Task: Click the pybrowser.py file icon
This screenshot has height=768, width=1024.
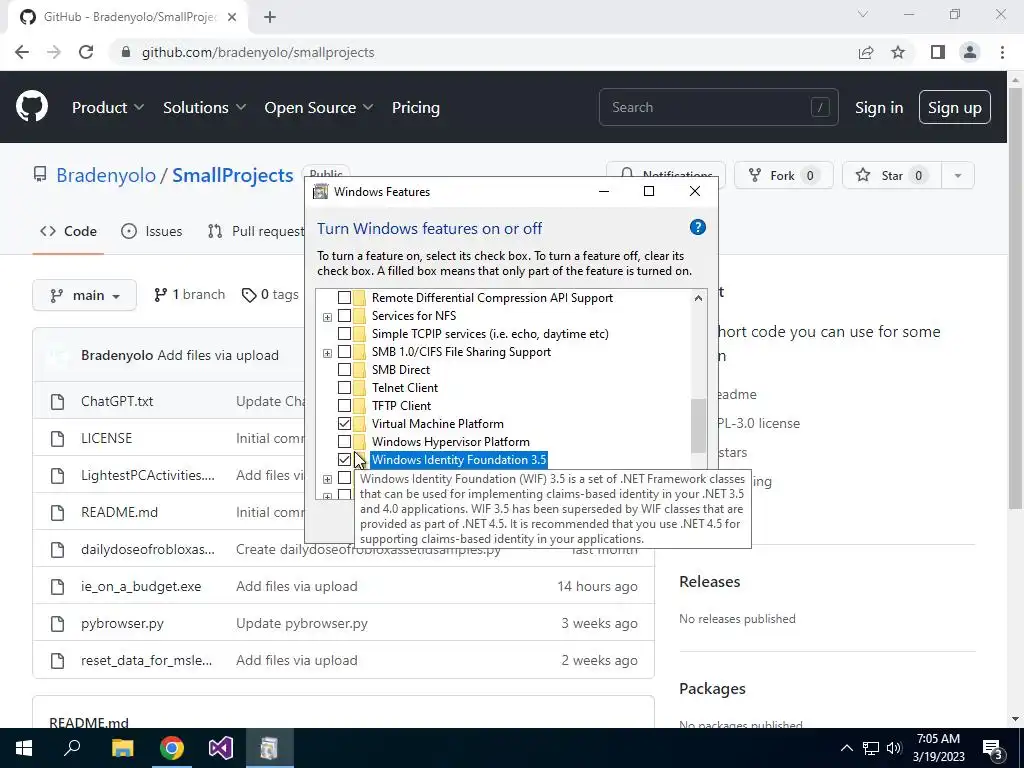Action: tap(57, 624)
